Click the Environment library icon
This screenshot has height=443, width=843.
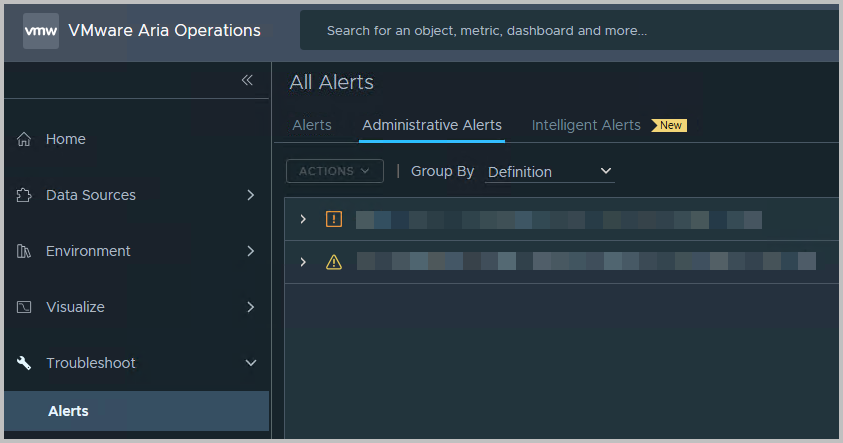(x=24, y=251)
